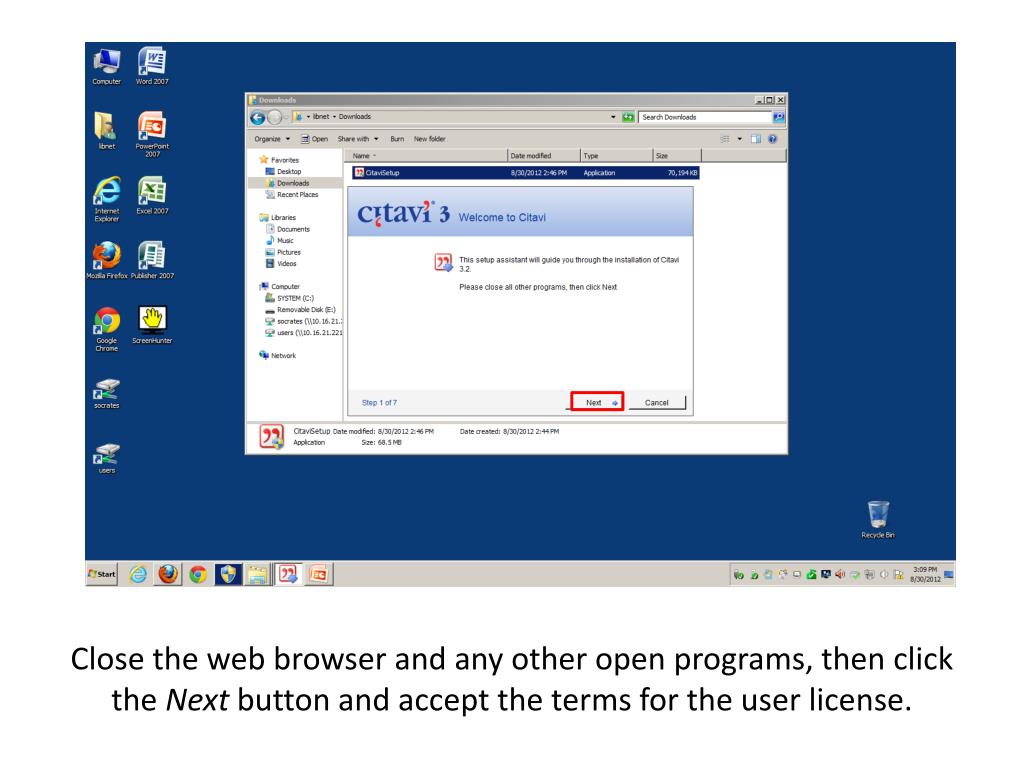This screenshot has height=768, width=1024.
Task: Click libnet in the address breadcrumb
Action: 321,117
